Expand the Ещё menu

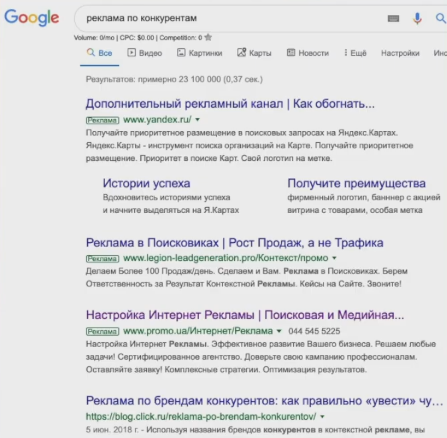[x=355, y=53]
